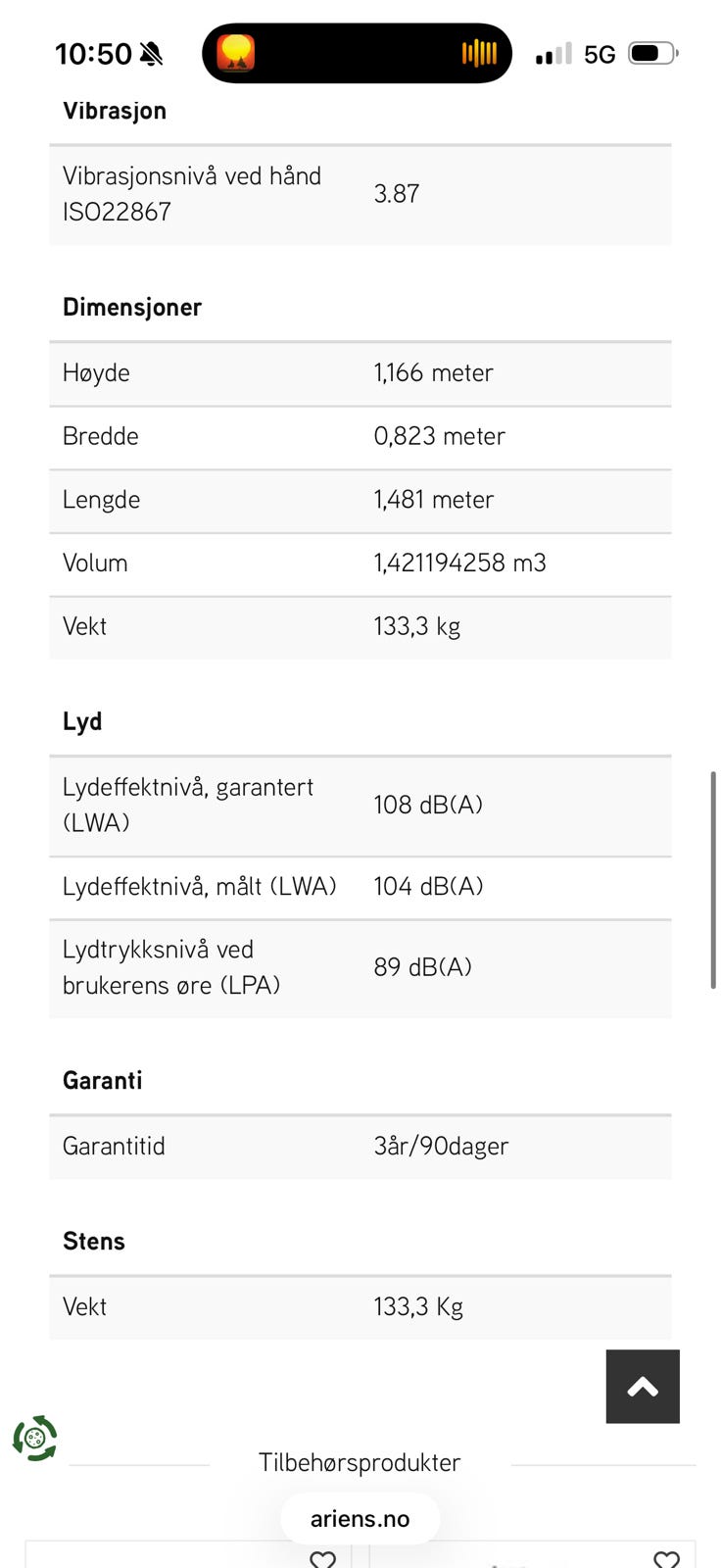This screenshot has height=1568, width=721.
Task: Tap the ariens.no address pill
Action: coord(360,1518)
